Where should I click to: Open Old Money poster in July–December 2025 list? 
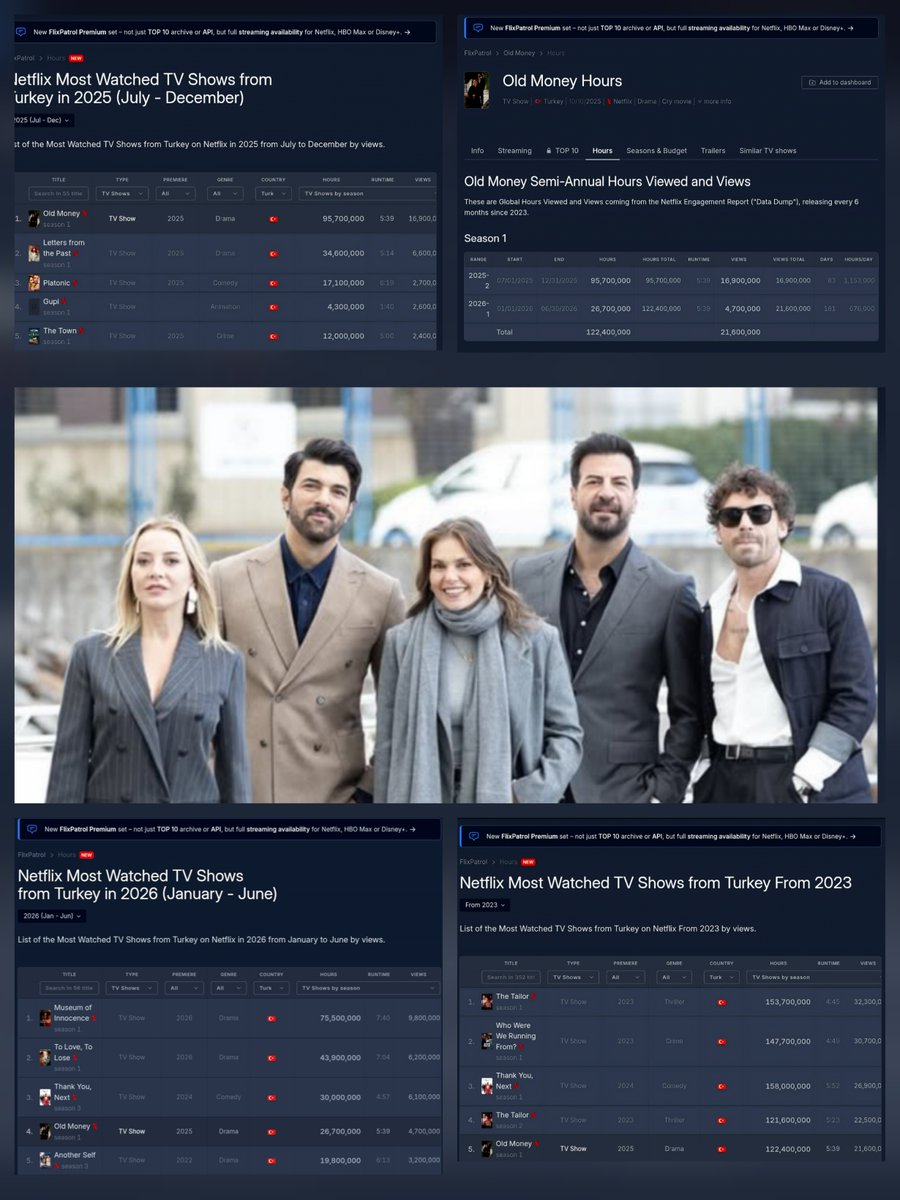coord(34,218)
